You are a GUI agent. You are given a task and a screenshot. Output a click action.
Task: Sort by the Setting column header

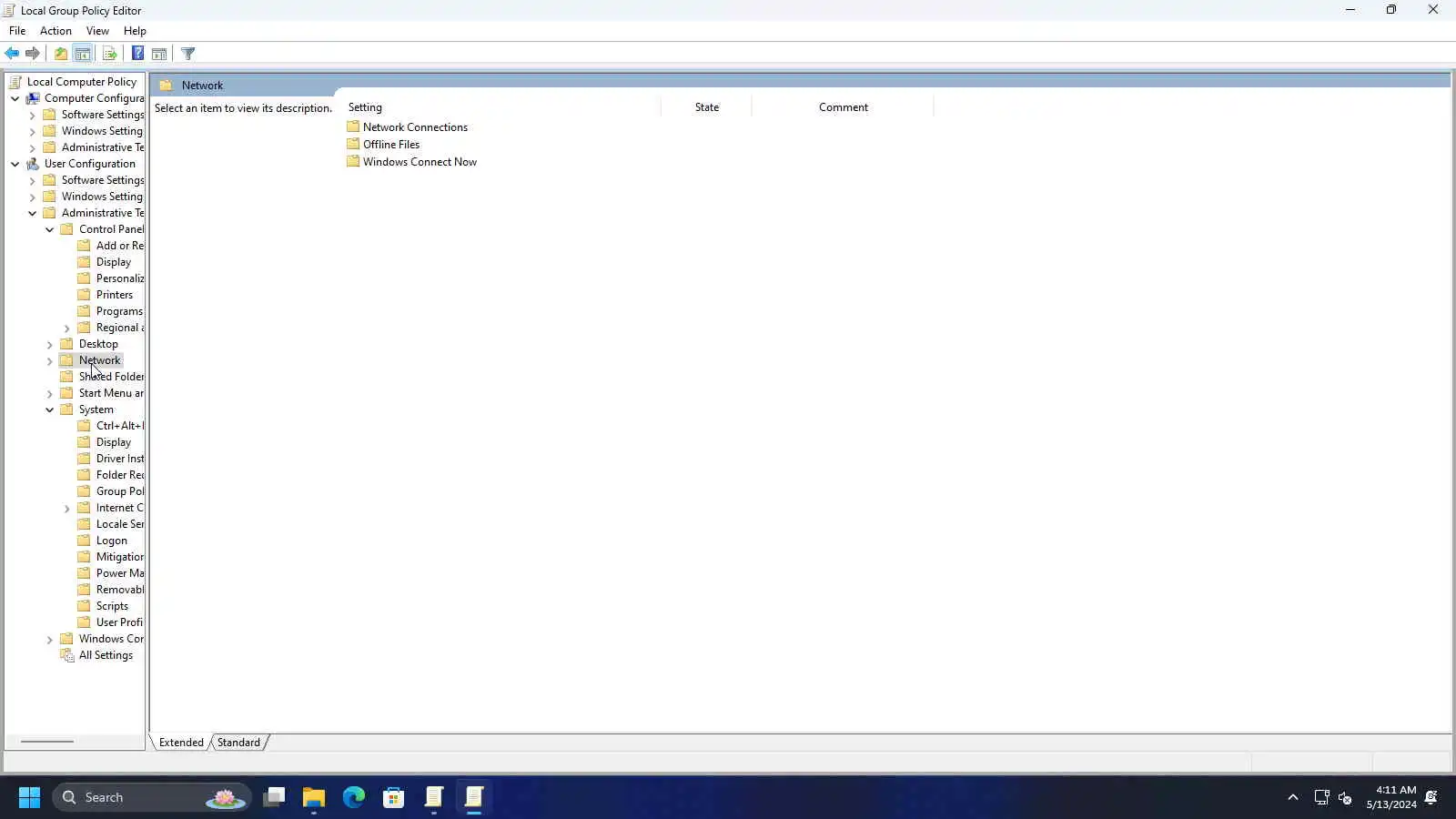coord(501,107)
